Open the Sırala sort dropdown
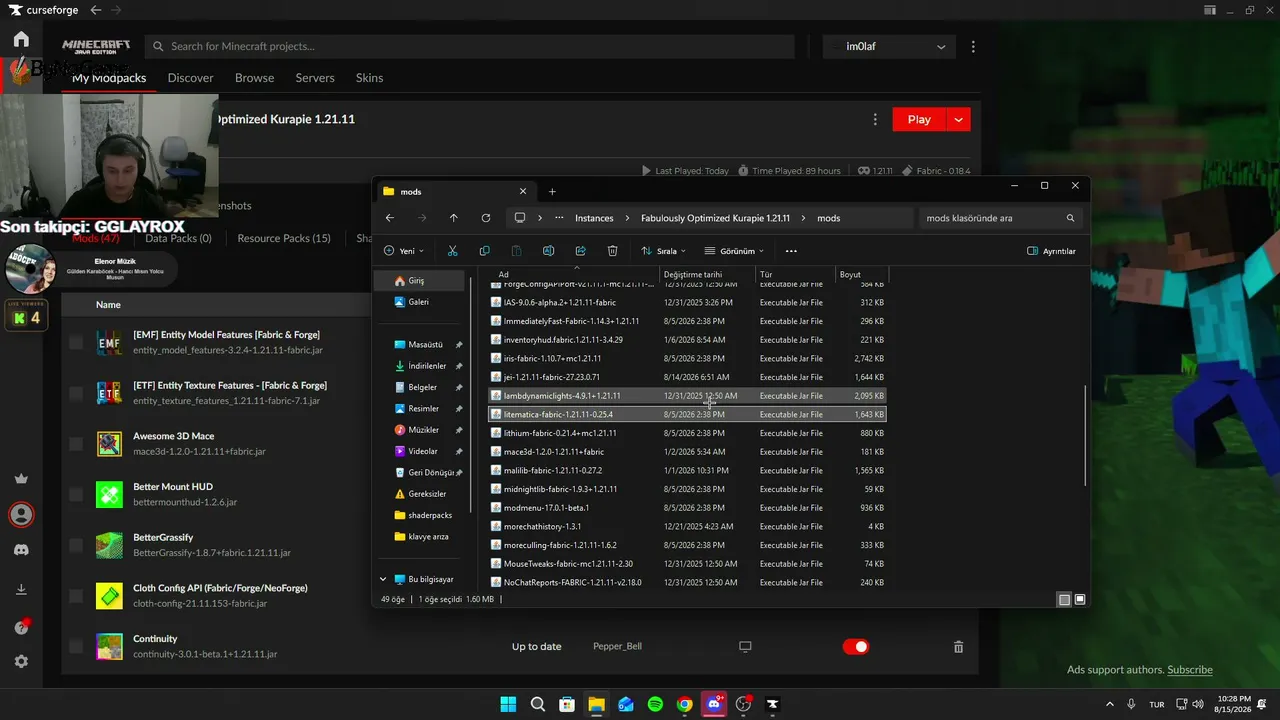 [x=664, y=251]
